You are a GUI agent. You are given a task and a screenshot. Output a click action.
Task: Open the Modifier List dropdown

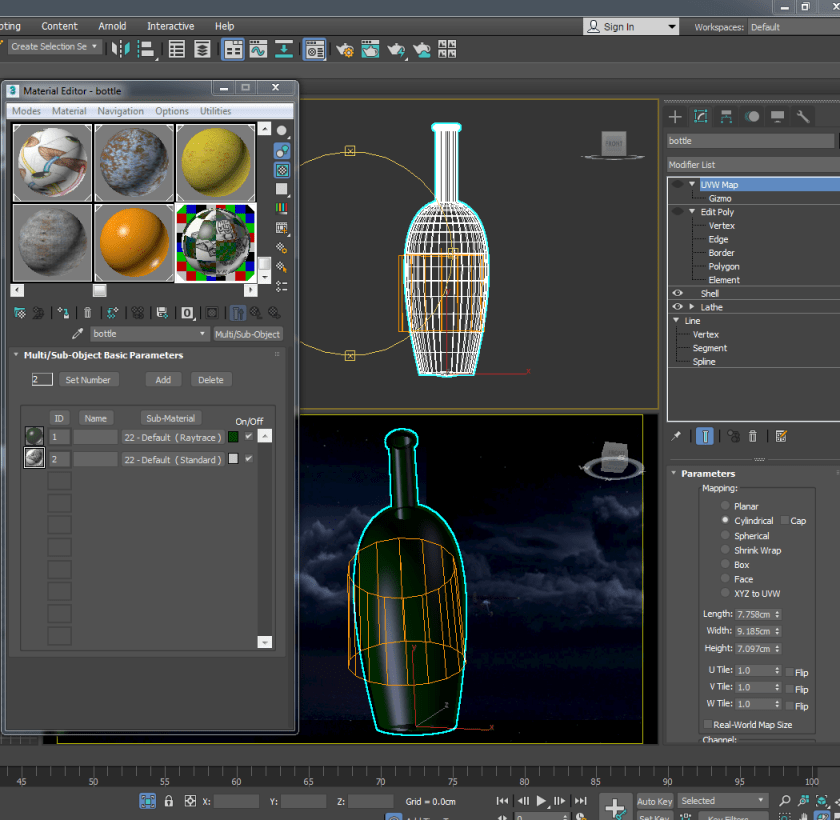(x=752, y=164)
